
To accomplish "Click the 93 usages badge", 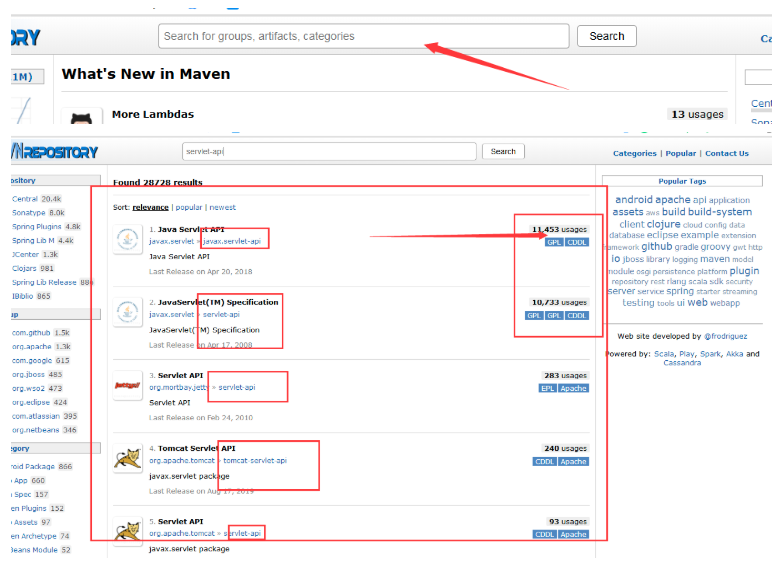I will click(568, 521).
